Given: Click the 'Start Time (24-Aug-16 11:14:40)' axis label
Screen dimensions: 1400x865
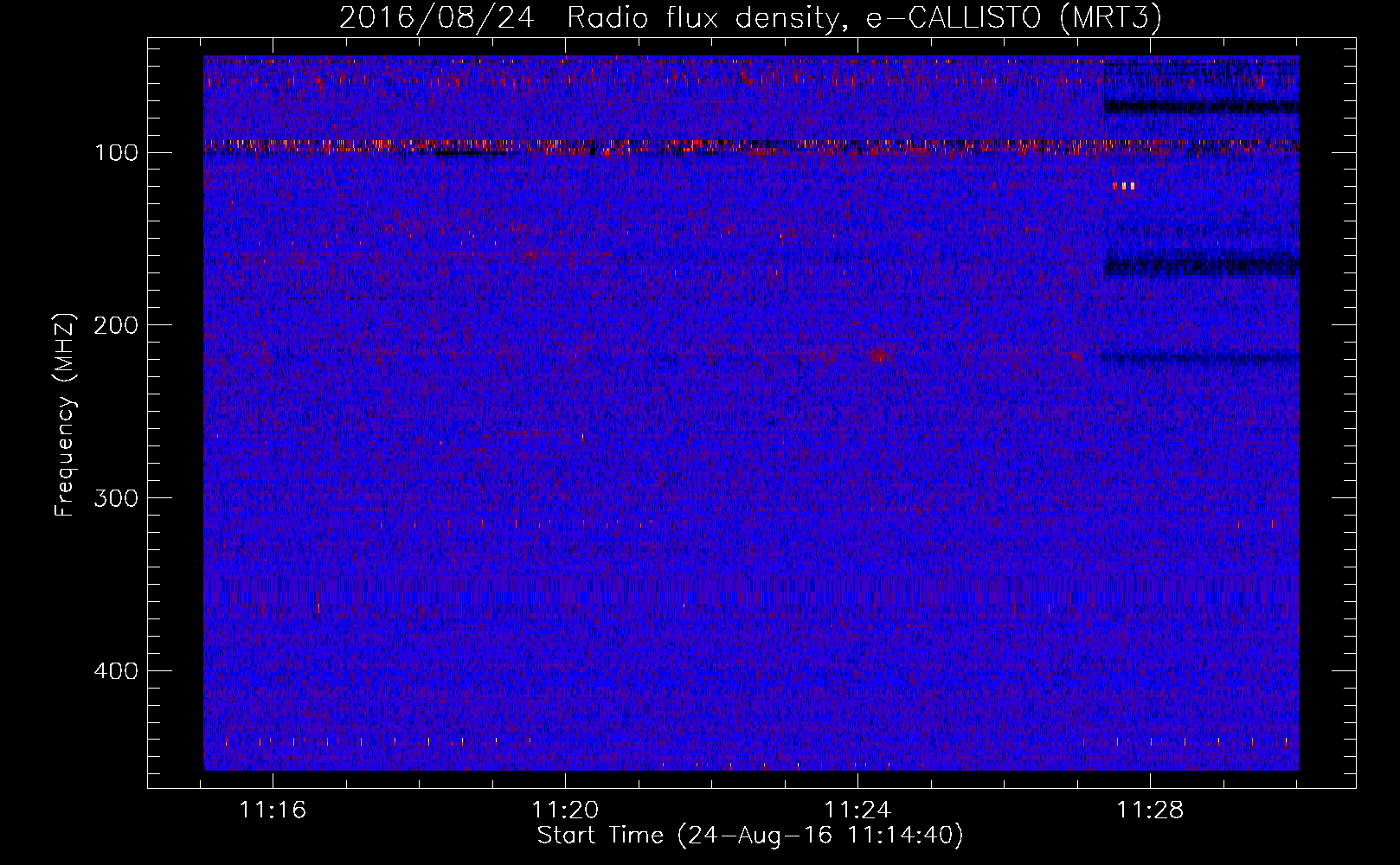Looking at the screenshot, I should (749, 836).
